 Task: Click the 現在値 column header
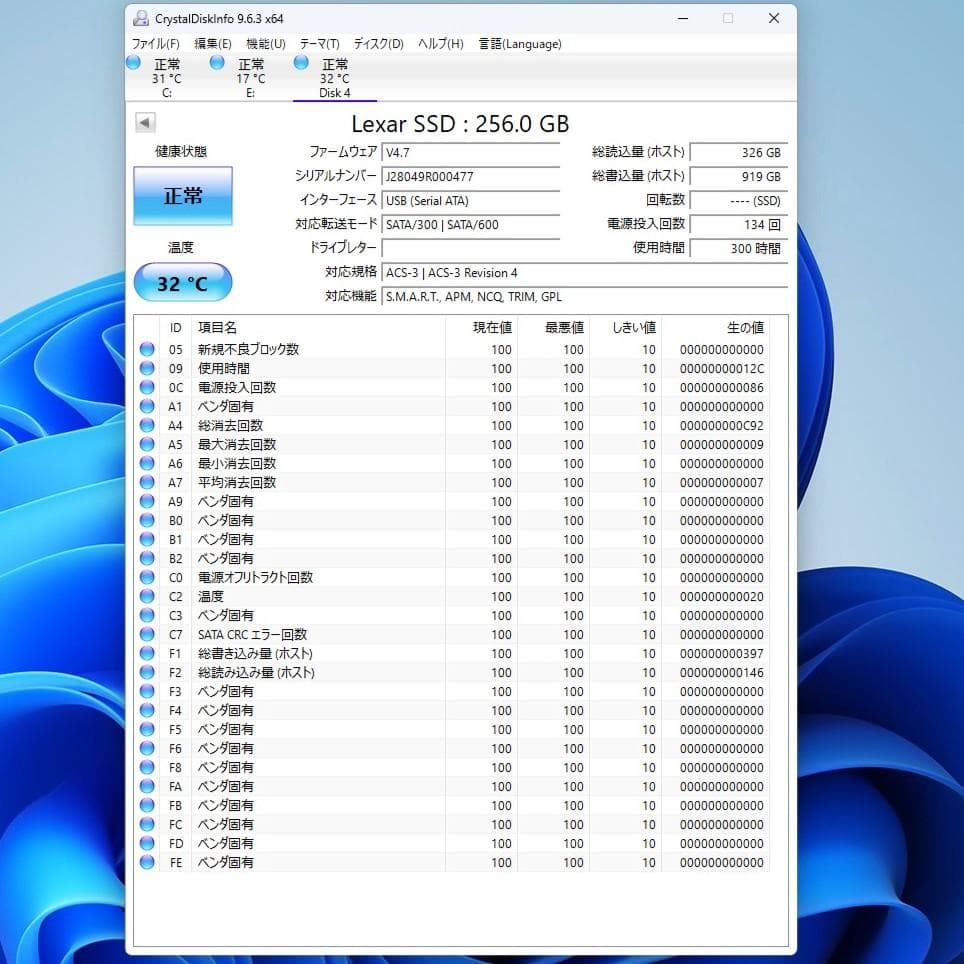481,328
